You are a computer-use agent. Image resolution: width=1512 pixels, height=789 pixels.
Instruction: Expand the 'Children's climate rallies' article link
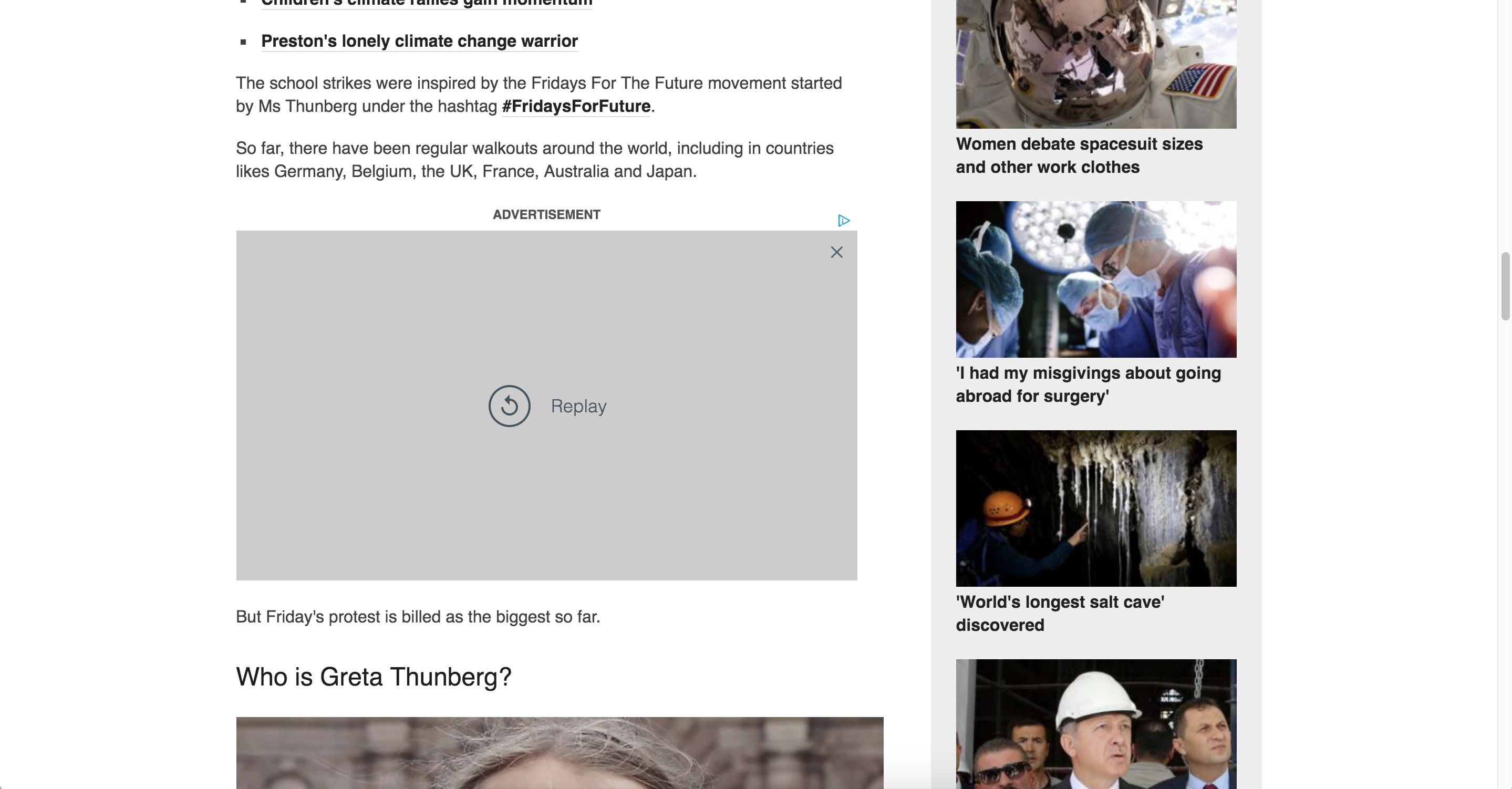pos(427,3)
